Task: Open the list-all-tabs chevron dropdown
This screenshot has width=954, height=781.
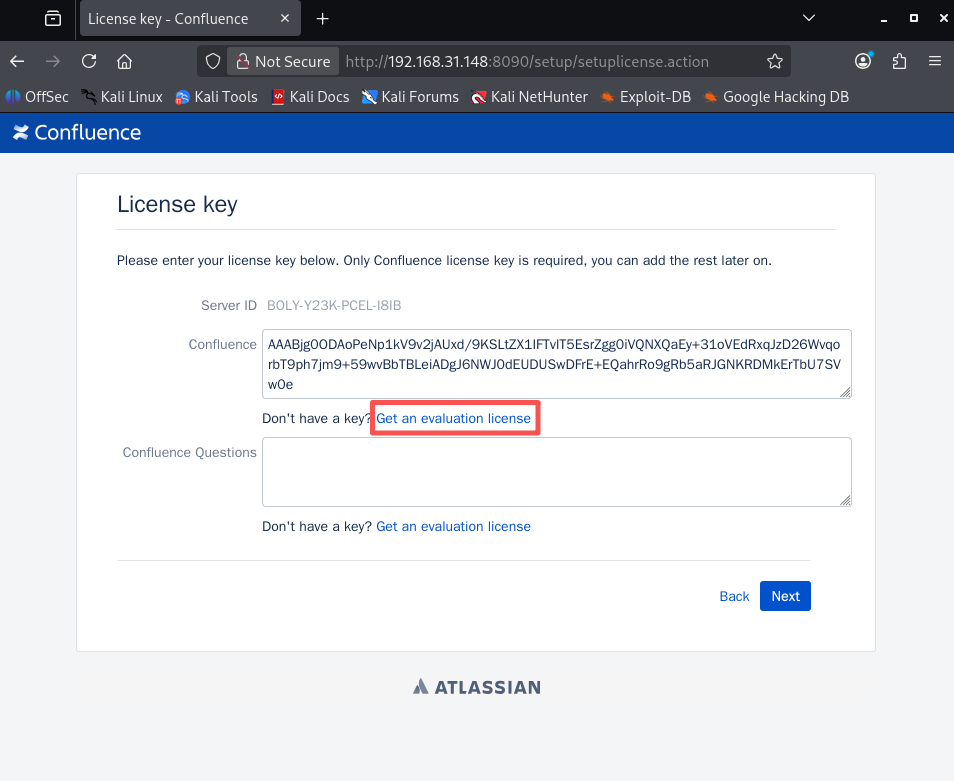Action: point(808,18)
